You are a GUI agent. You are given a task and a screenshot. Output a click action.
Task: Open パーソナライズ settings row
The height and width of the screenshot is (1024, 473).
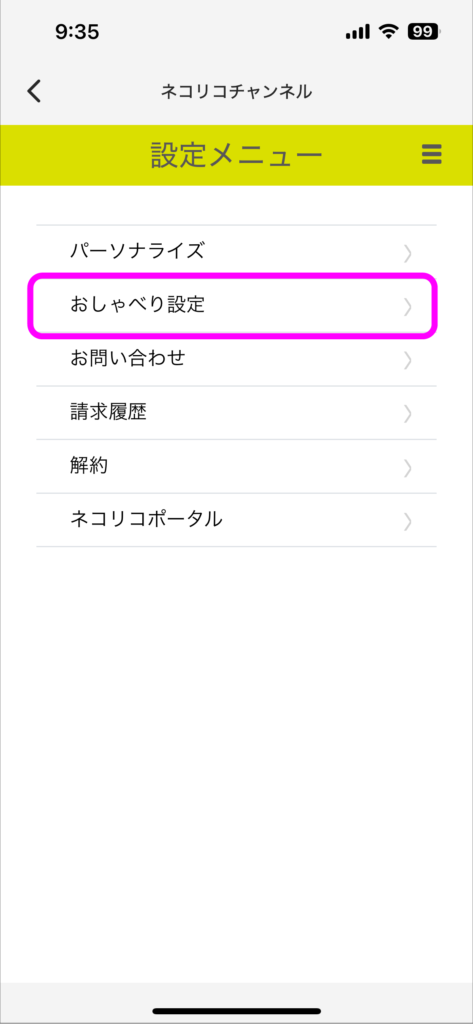(236, 252)
